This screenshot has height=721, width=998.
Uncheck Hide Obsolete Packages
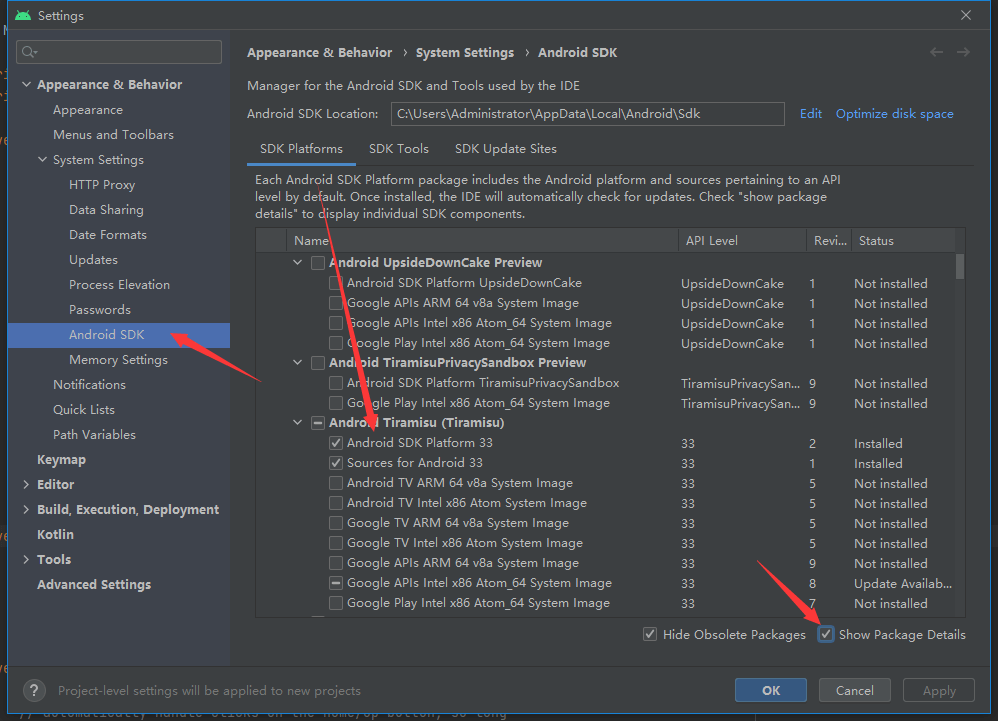point(650,634)
